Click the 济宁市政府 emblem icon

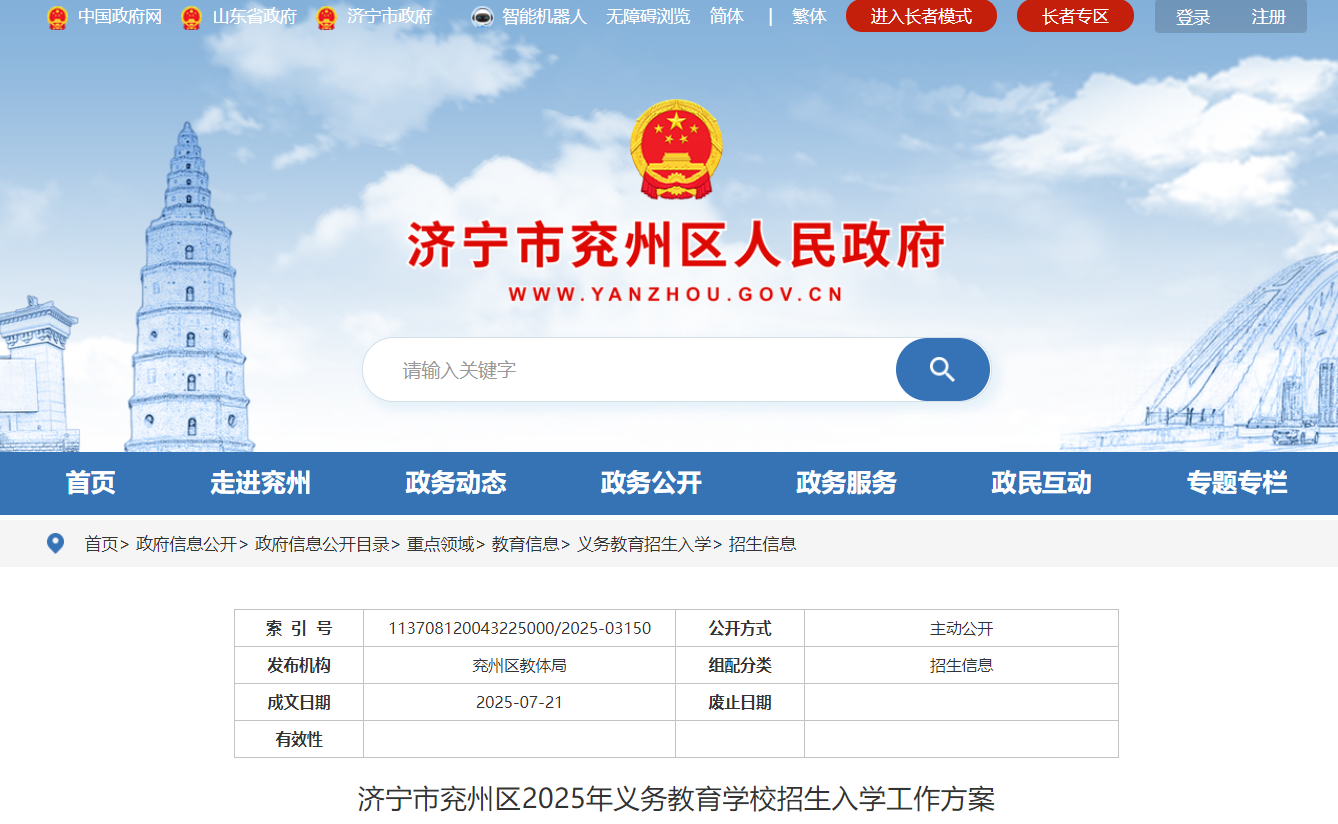click(326, 17)
